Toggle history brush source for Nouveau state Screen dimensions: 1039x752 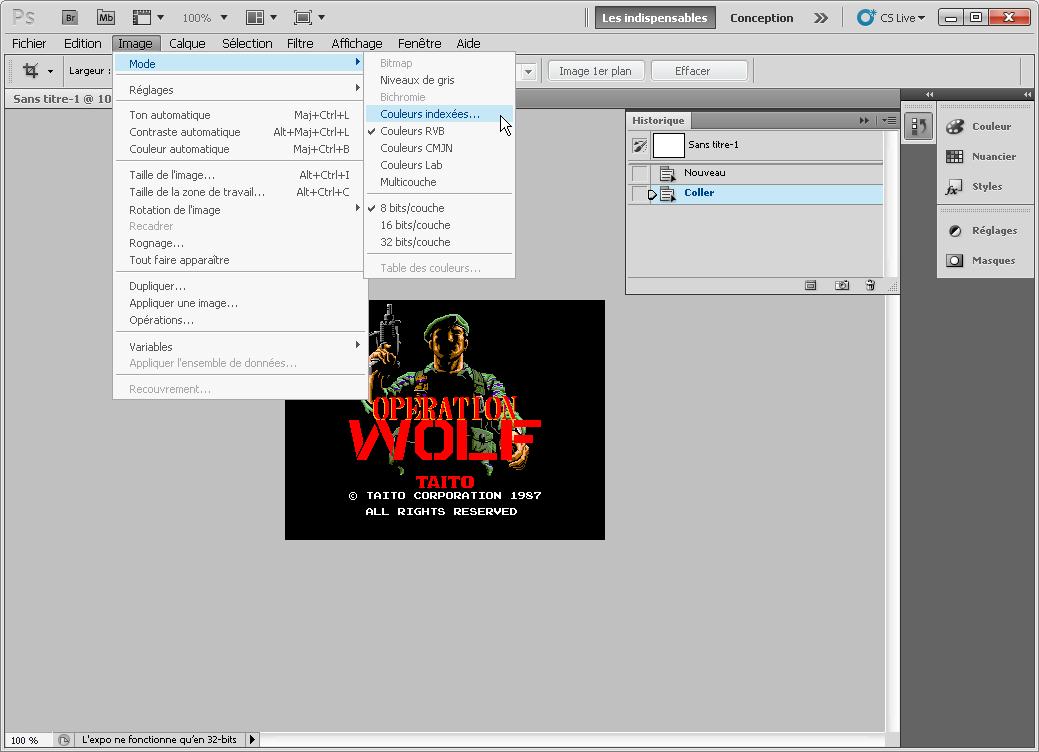(639, 174)
